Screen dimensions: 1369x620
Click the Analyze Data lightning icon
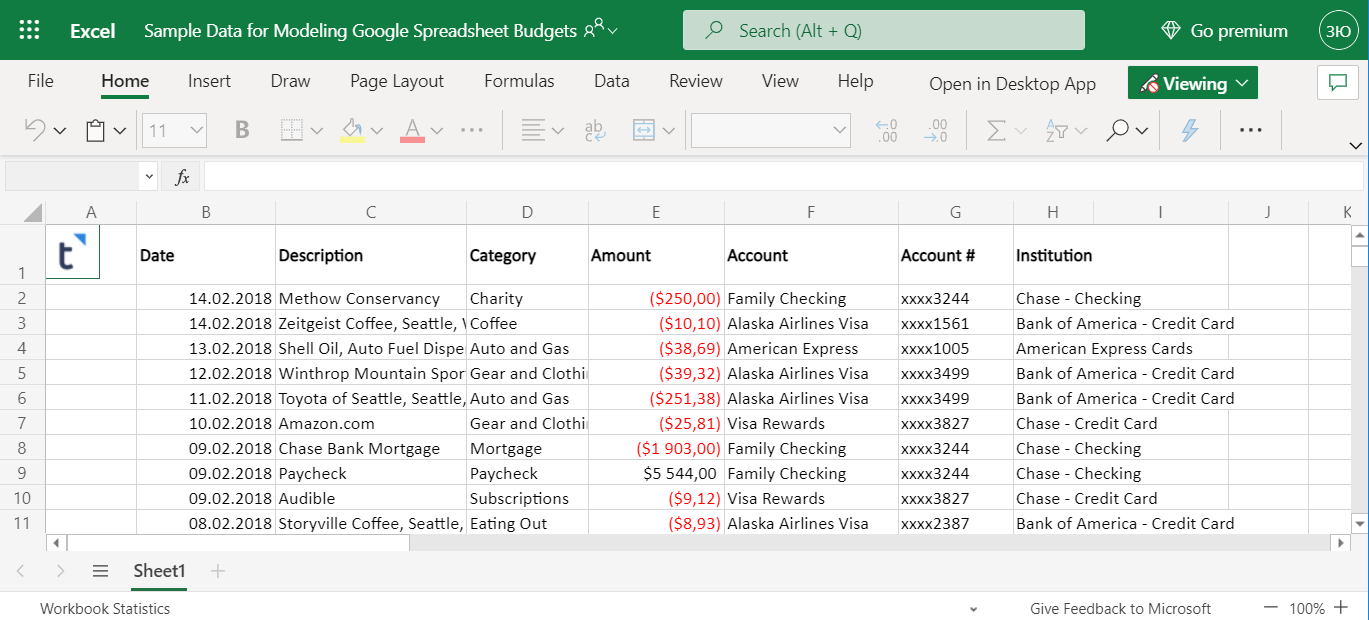(x=1189, y=129)
